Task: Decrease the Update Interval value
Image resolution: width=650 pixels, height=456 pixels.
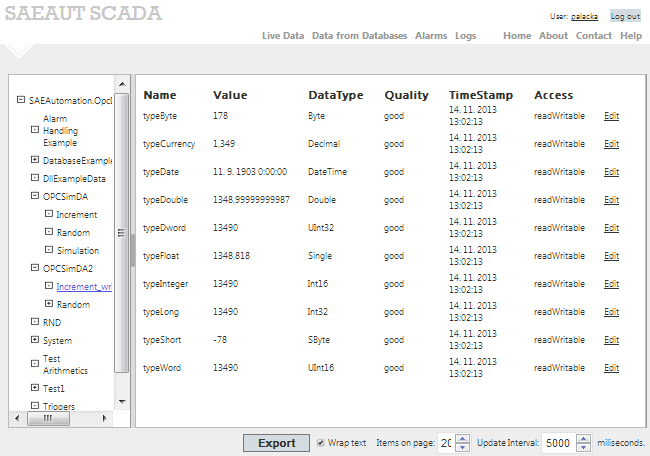Action: [x=584, y=447]
